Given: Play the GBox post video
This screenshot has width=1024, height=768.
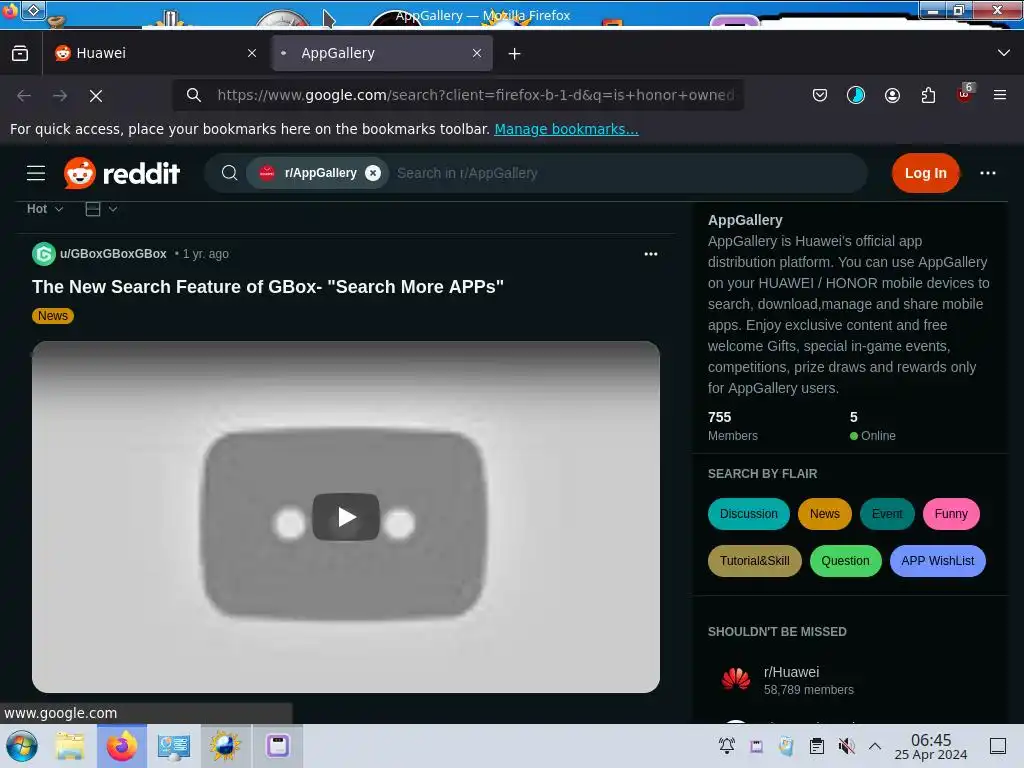Looking at the screenshot, I should click(x=346, y=517).
